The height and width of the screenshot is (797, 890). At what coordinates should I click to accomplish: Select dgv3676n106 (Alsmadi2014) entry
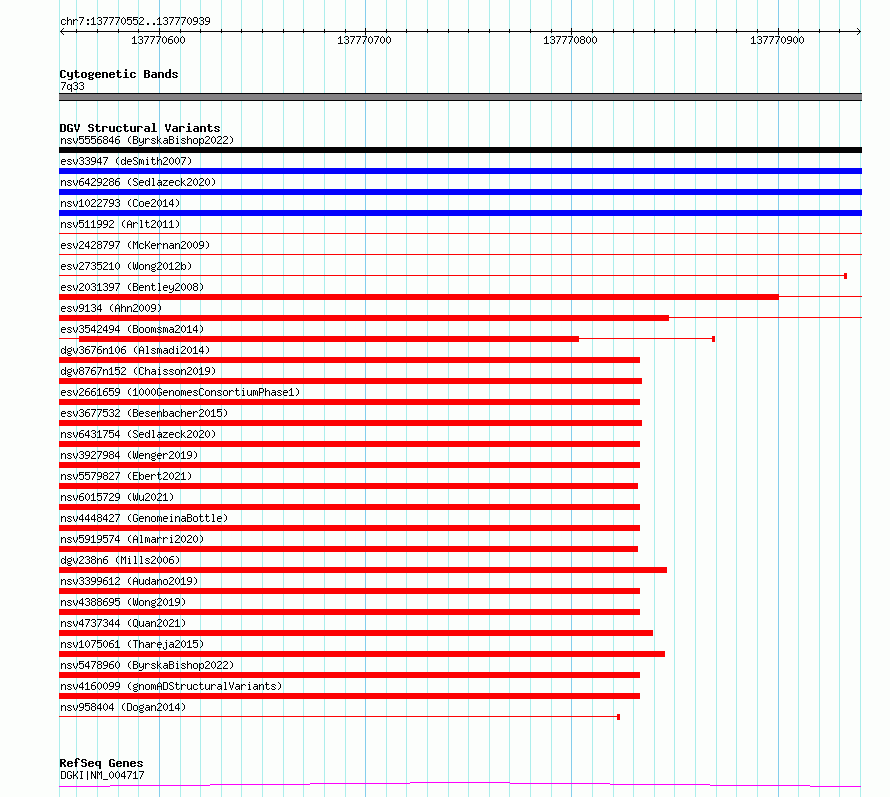(x=135, y=350)
